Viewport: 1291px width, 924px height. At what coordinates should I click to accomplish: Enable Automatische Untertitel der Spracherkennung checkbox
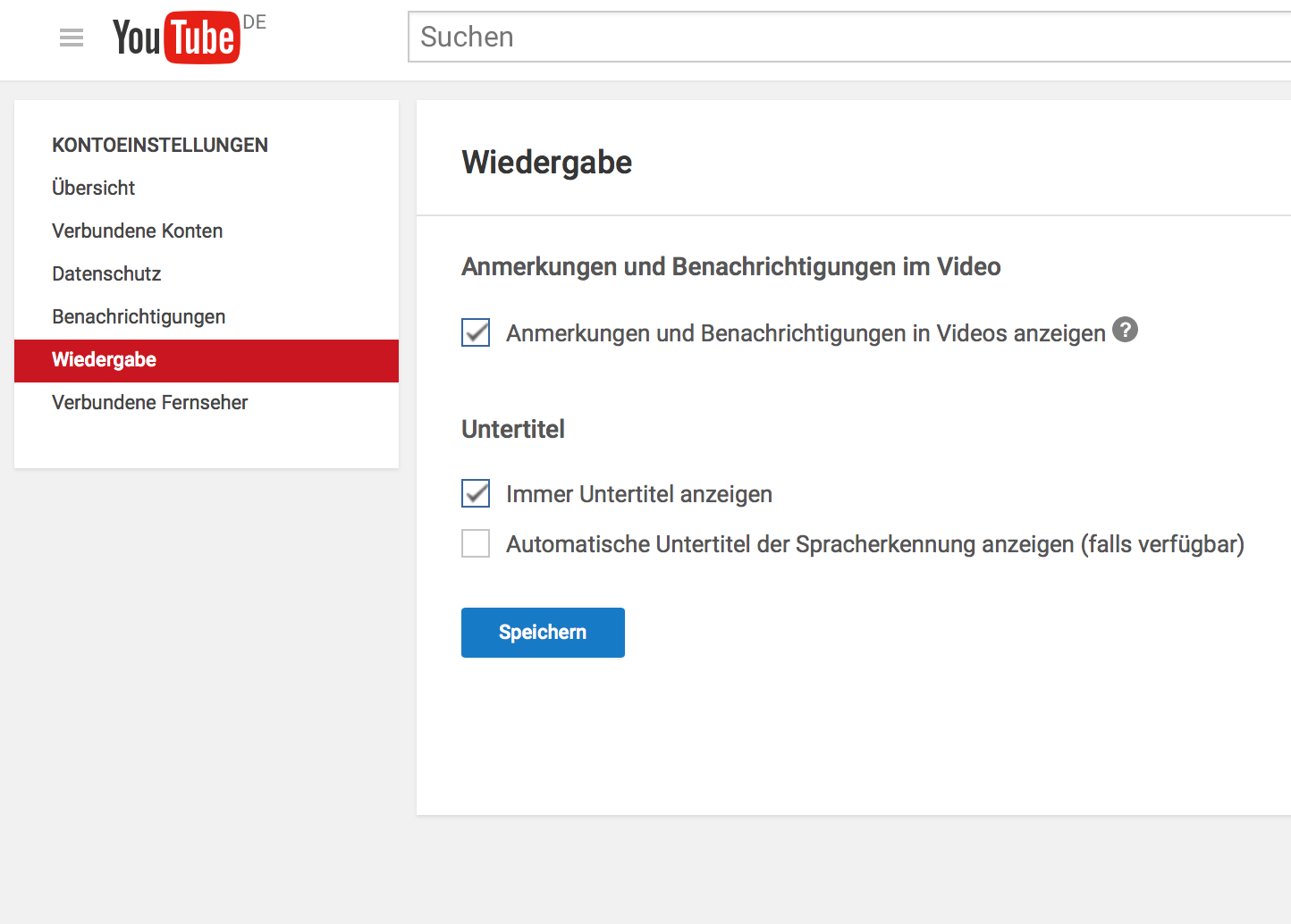pyautogui.click(x=476, y=543)
